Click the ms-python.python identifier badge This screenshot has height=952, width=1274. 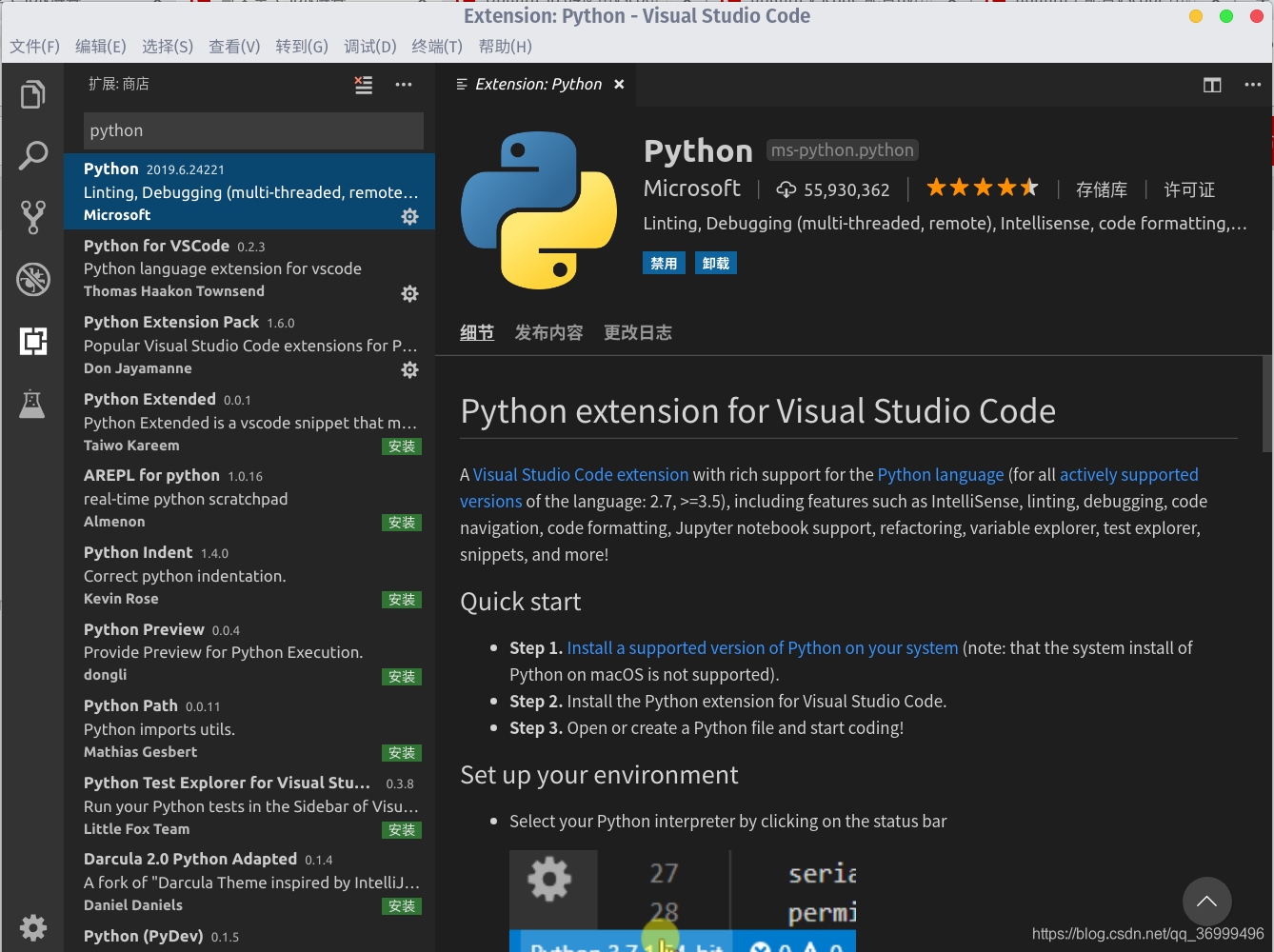843,150
